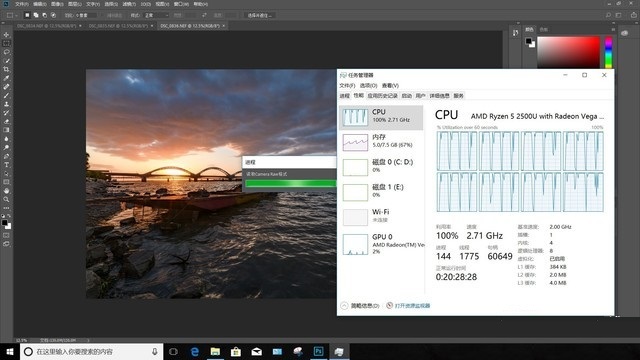Open Windows Start menu

point(10,351)
